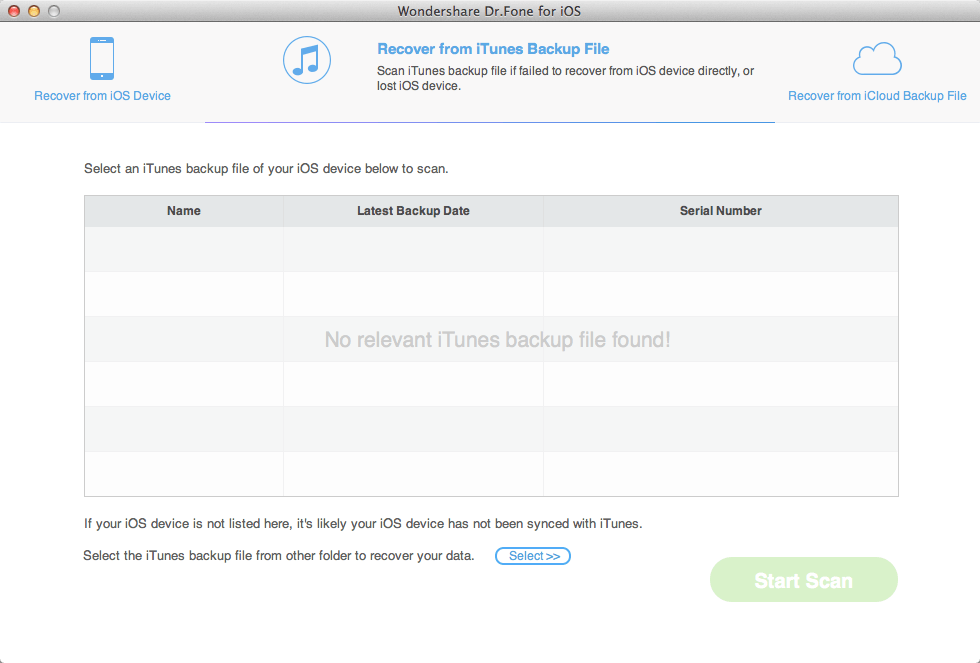
Task: Click the Start Scan button
Action: [804, 580]
